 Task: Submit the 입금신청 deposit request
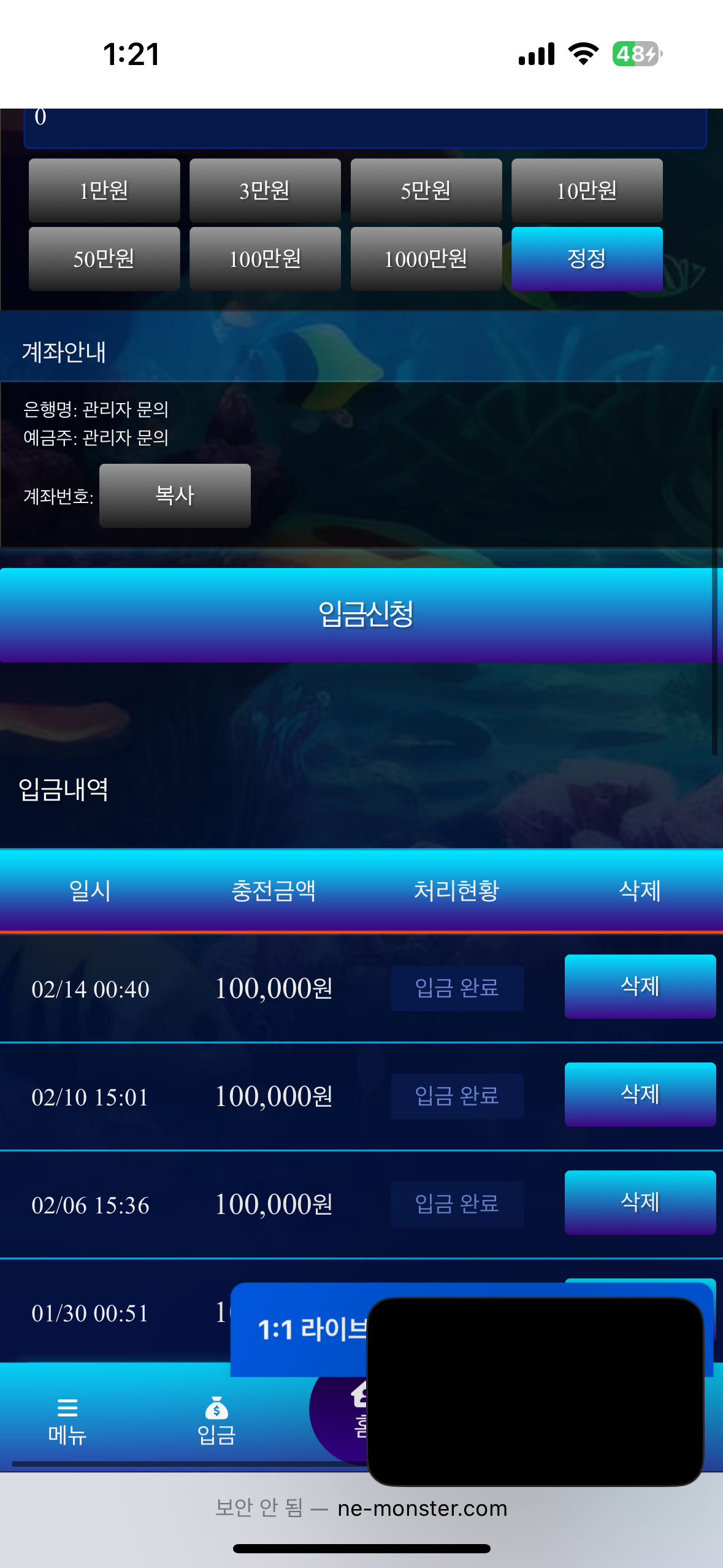361,615
